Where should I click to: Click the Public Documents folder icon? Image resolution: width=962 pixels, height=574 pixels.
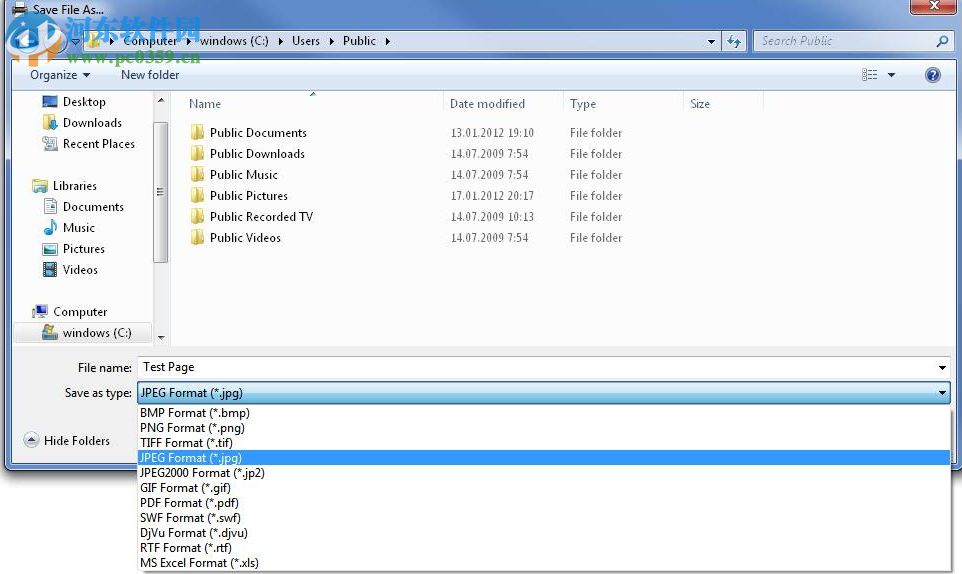198,132
